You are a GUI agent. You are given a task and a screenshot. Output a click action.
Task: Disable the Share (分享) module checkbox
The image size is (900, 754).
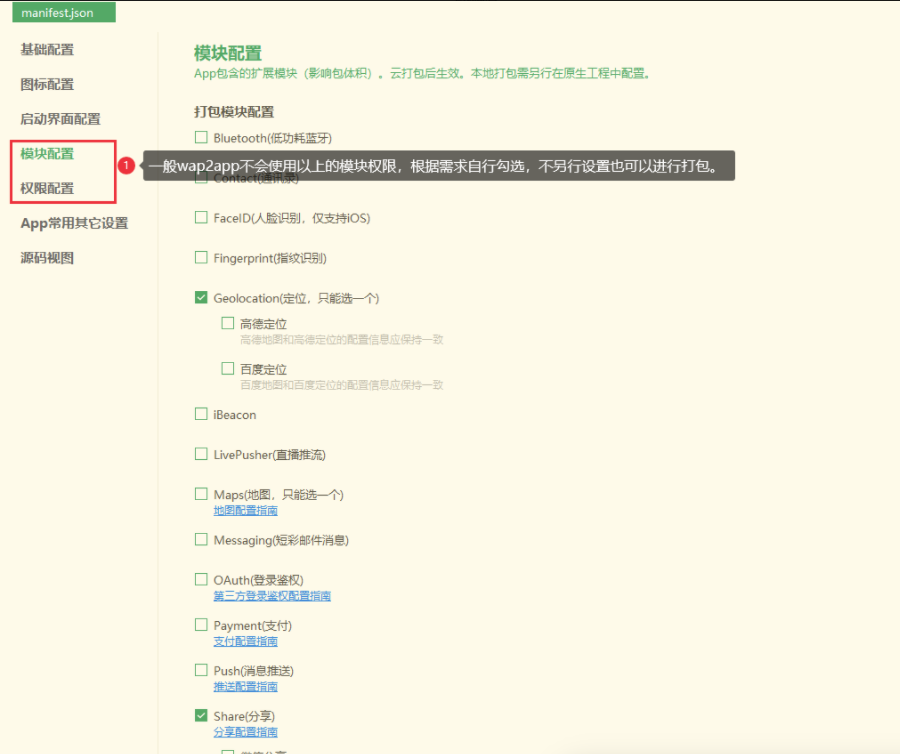(201, 716)
